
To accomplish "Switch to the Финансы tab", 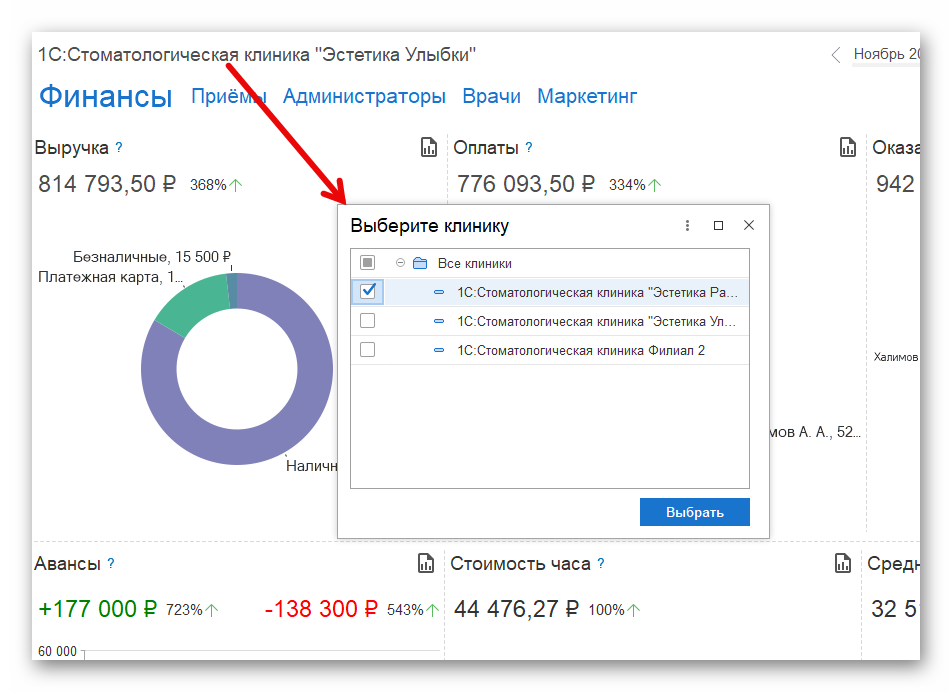I will pos(106,96).
